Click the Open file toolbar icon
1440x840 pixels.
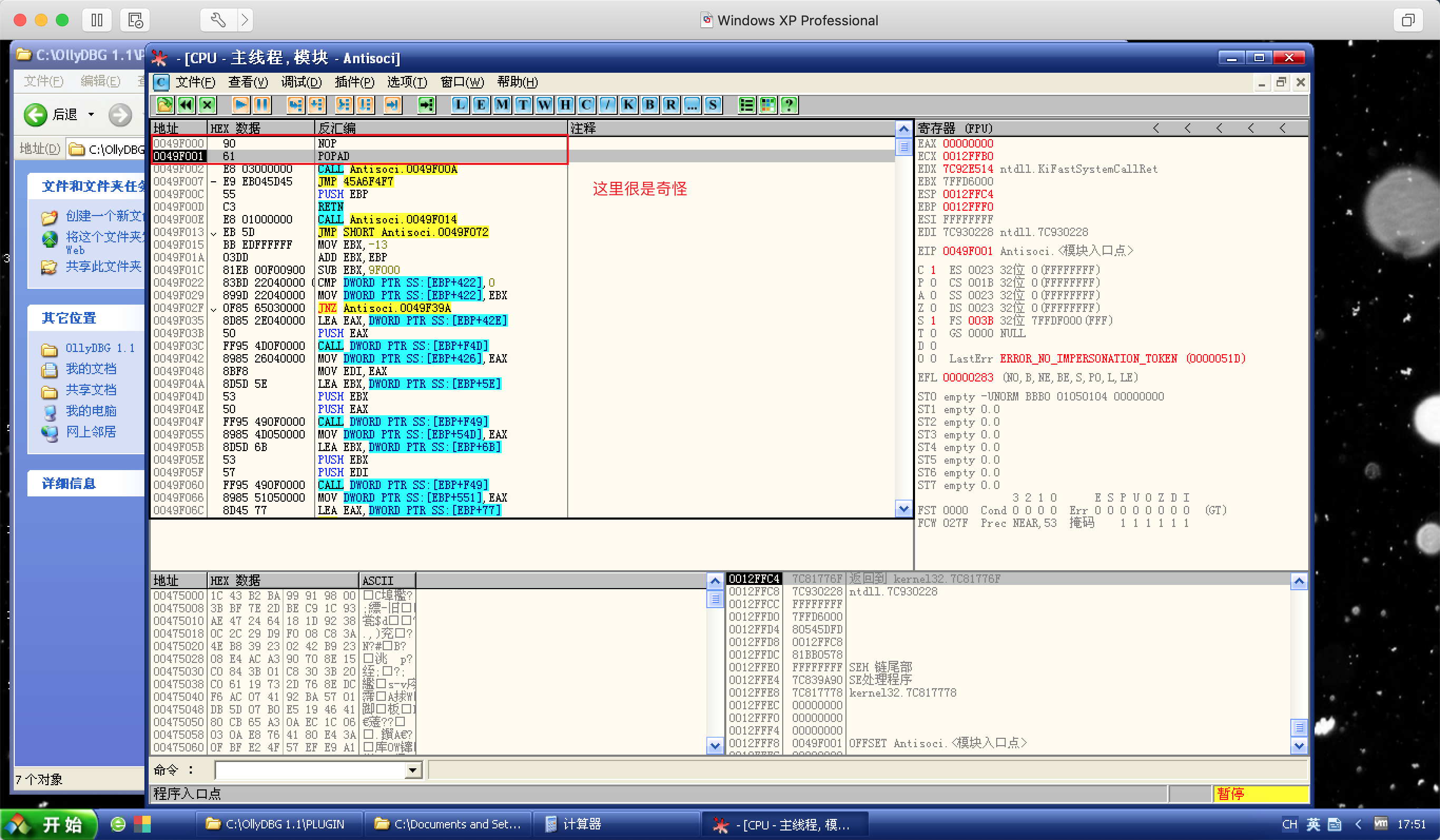[x=164, y=104]
